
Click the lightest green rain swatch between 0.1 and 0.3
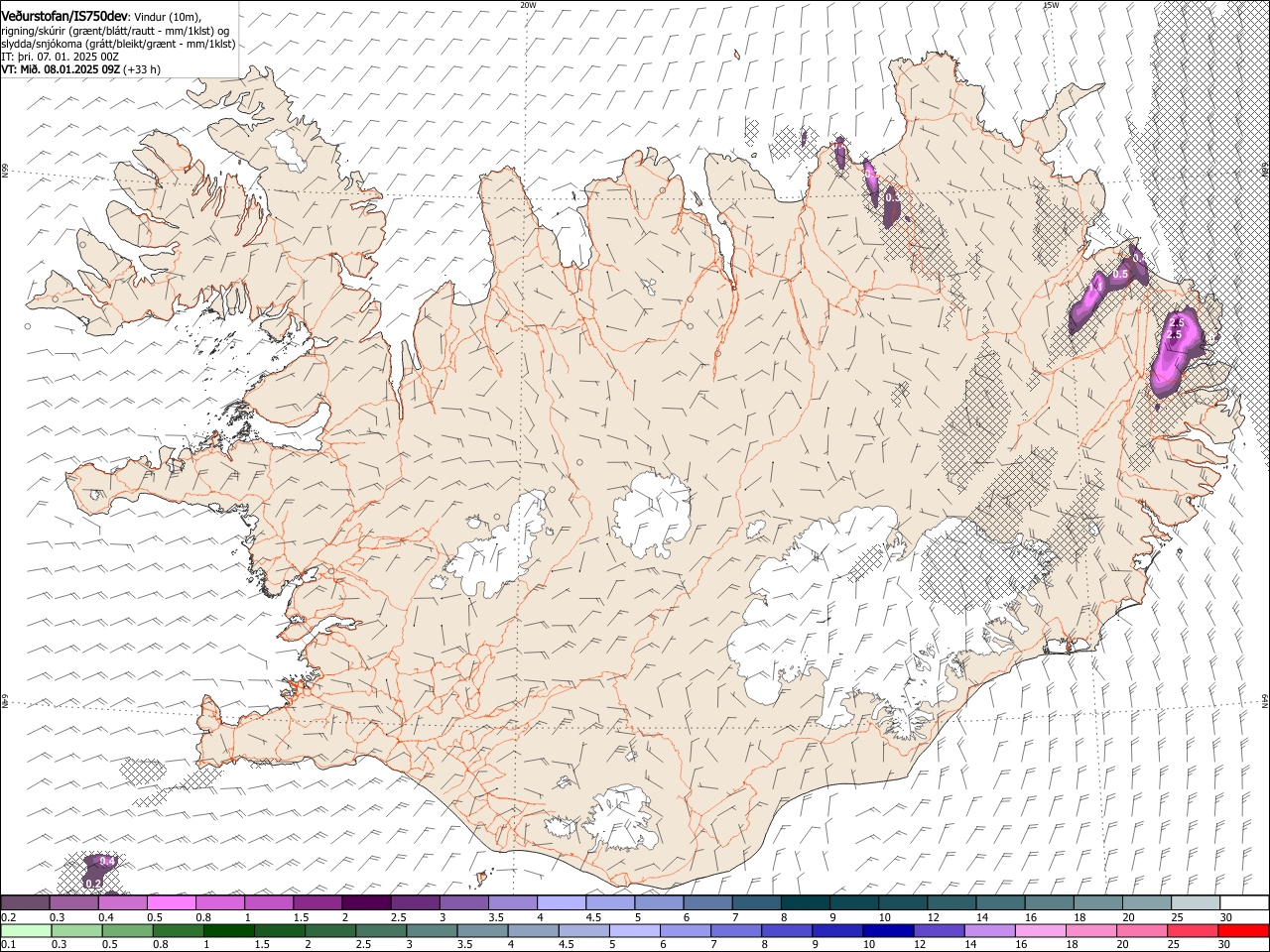pyautogui.click(x=27, y=930)
